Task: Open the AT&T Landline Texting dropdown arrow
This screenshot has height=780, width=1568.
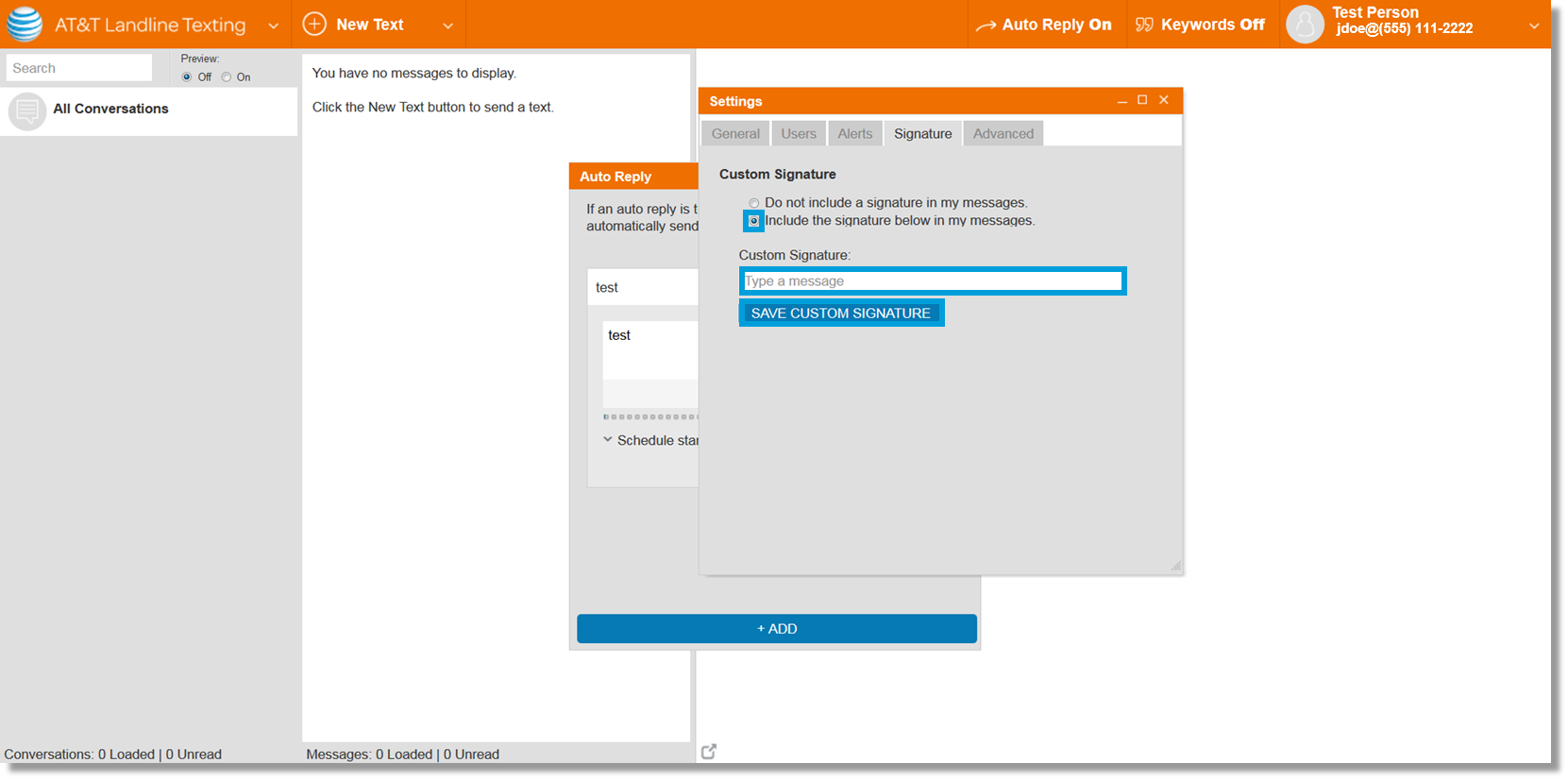Action: pos(274,25)
